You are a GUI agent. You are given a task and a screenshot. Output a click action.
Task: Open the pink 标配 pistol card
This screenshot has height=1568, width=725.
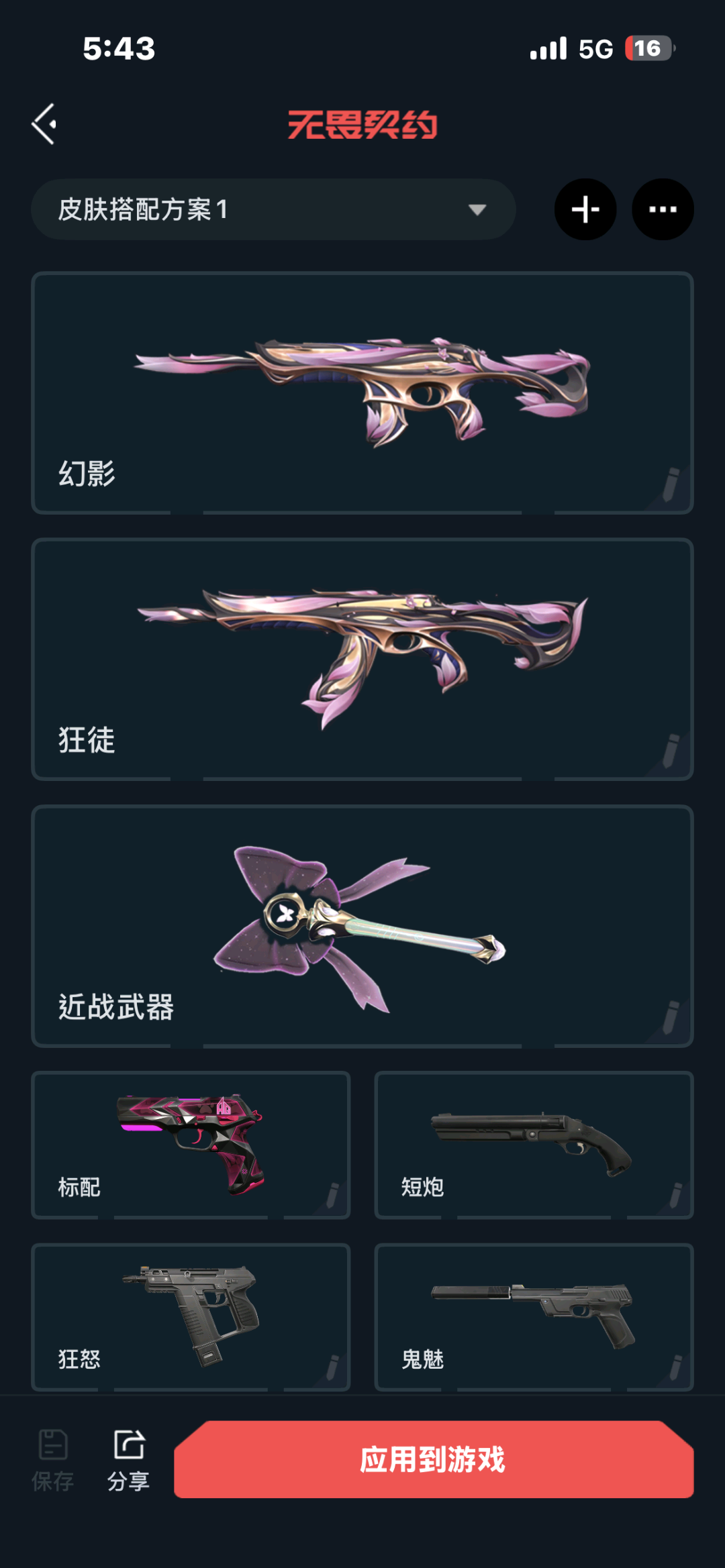(x=191, y=1145)
